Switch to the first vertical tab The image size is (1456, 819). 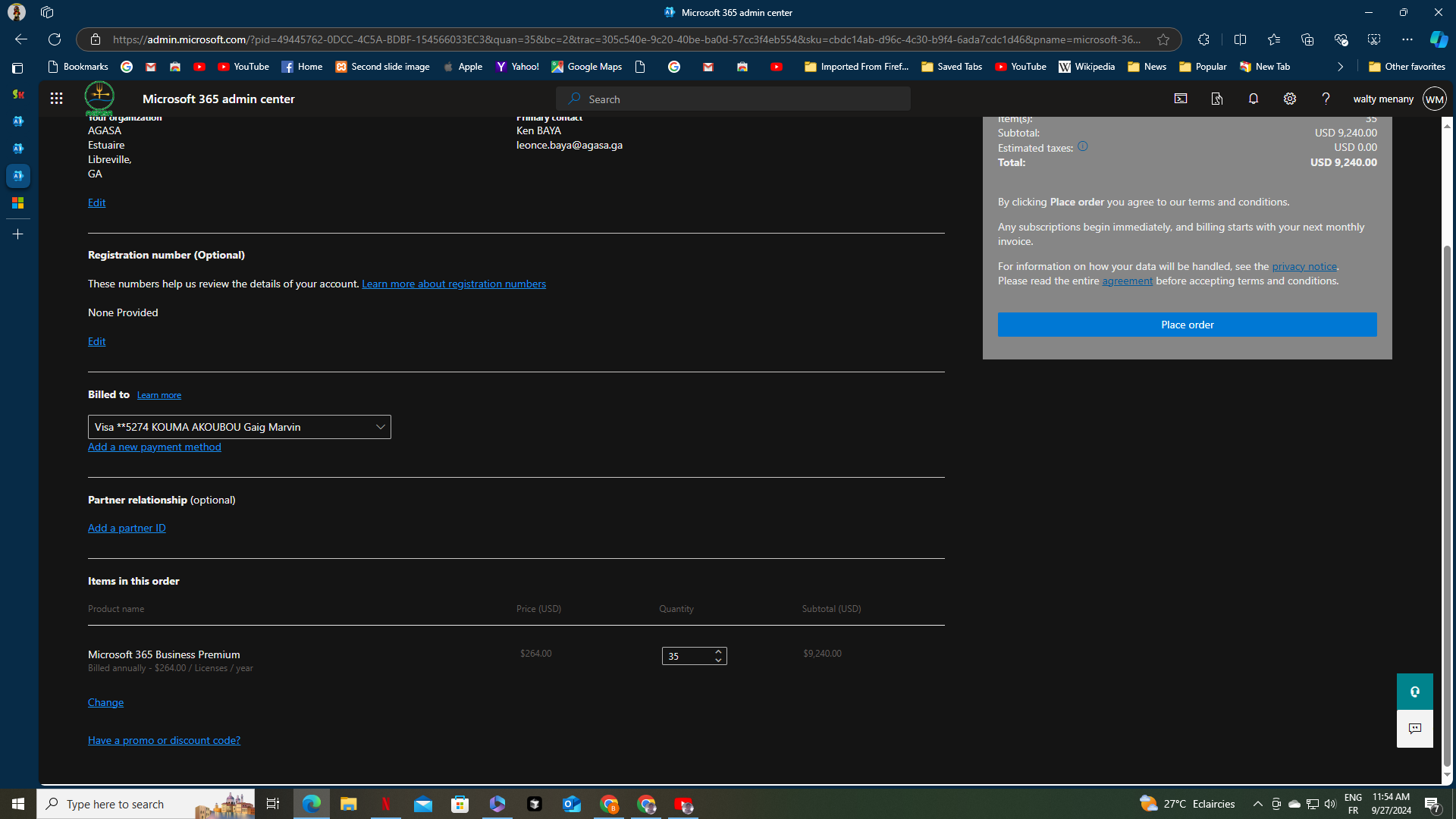[x=17, y=95]
